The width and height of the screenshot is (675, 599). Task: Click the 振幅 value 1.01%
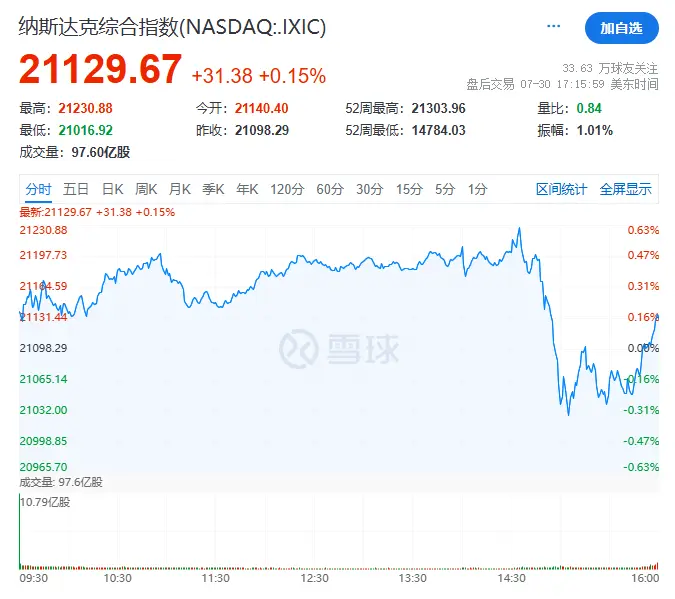(594, 130)
